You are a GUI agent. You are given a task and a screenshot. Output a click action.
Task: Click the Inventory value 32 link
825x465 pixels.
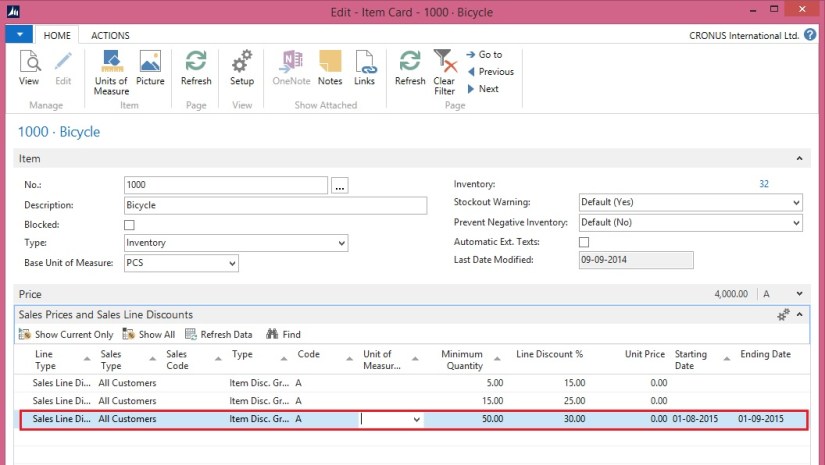tap(764, 184)
